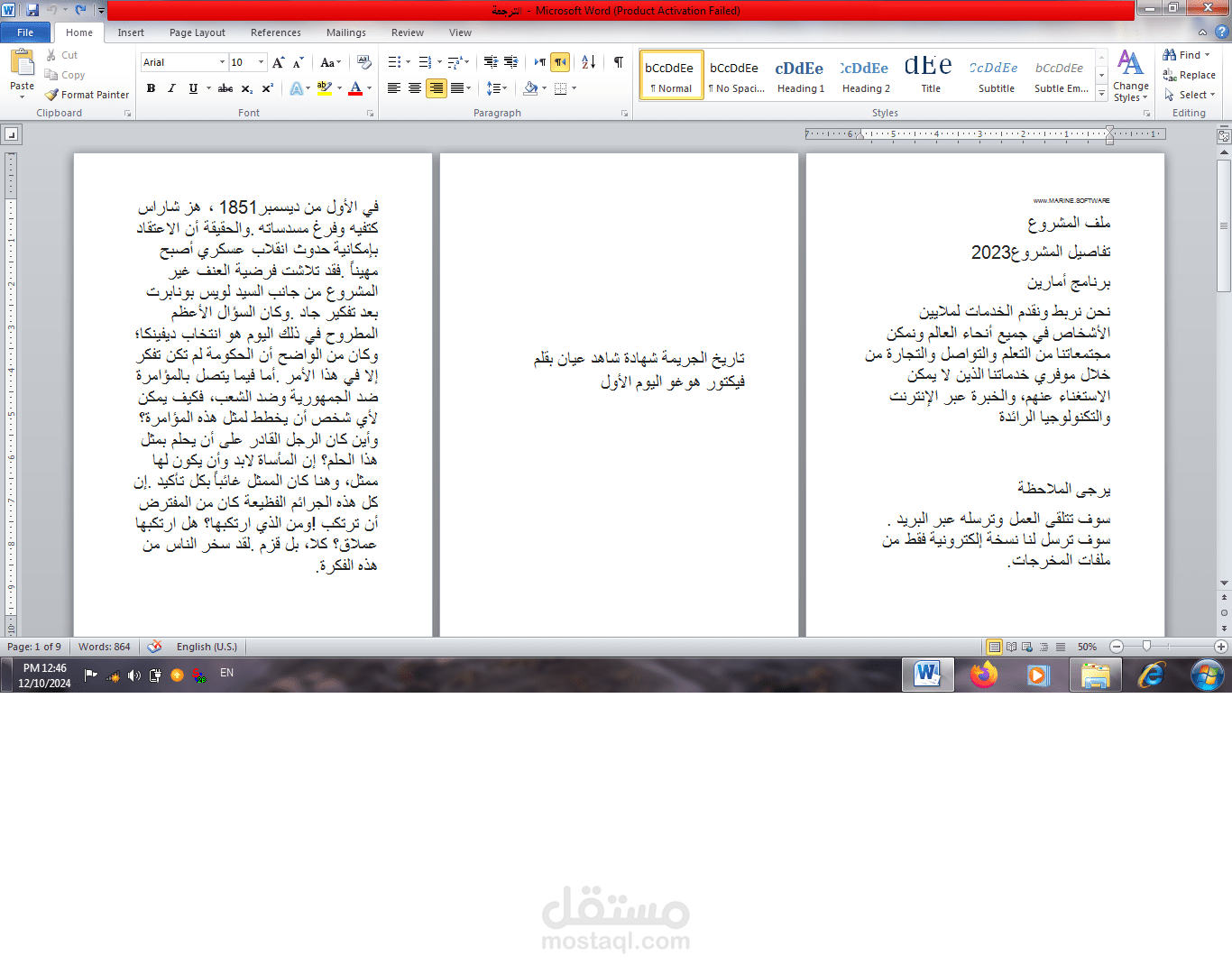Open Firefox from the taskbar
The height and width of the screenshot is (974, 1232).
pyautogui.click(x=984, y=675)
